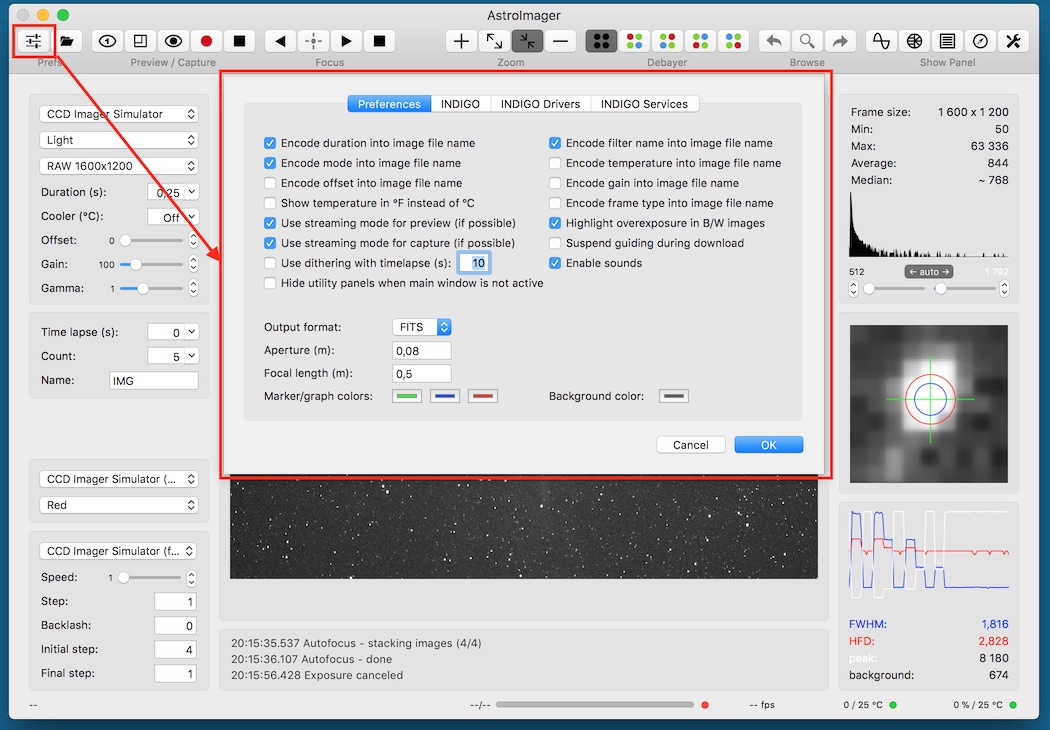
Task: Show the list panel icon
Action: point(947,42)
